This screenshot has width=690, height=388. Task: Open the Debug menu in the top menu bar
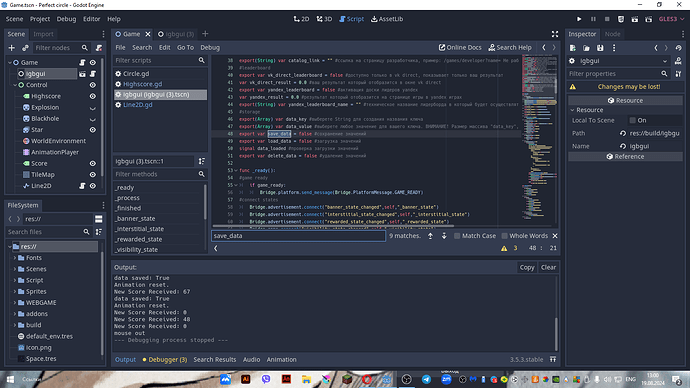66,19
